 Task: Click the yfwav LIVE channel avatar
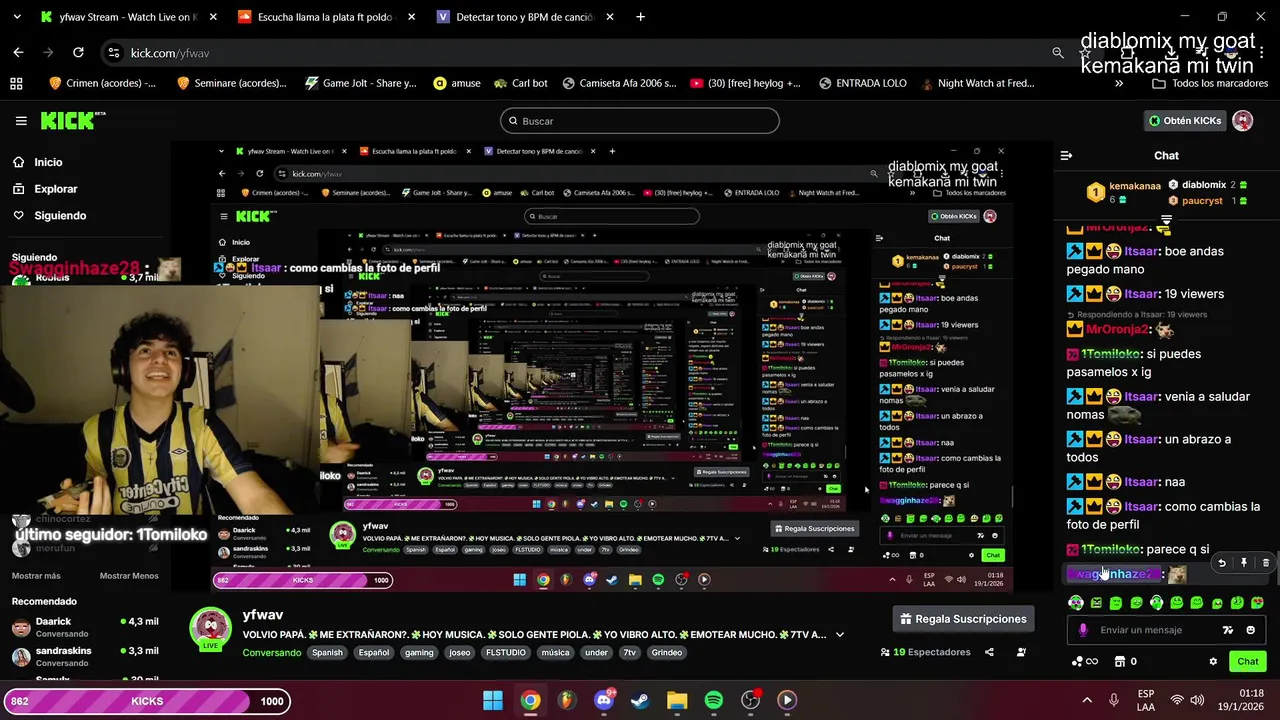(x=210, y=628)
